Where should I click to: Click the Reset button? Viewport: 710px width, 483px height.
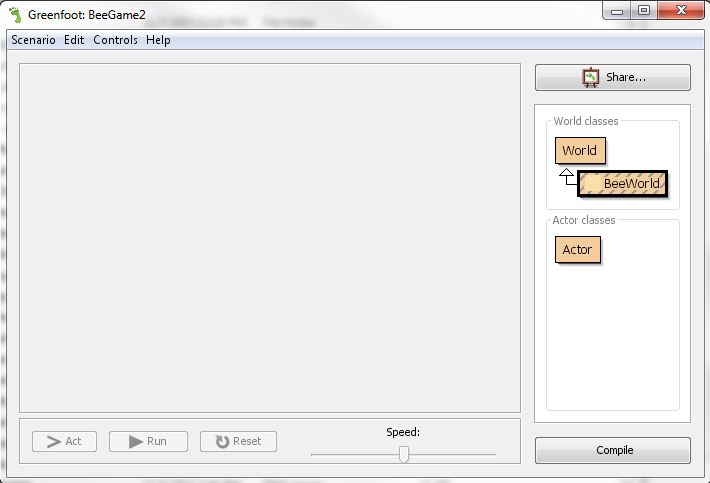(238, 441)
